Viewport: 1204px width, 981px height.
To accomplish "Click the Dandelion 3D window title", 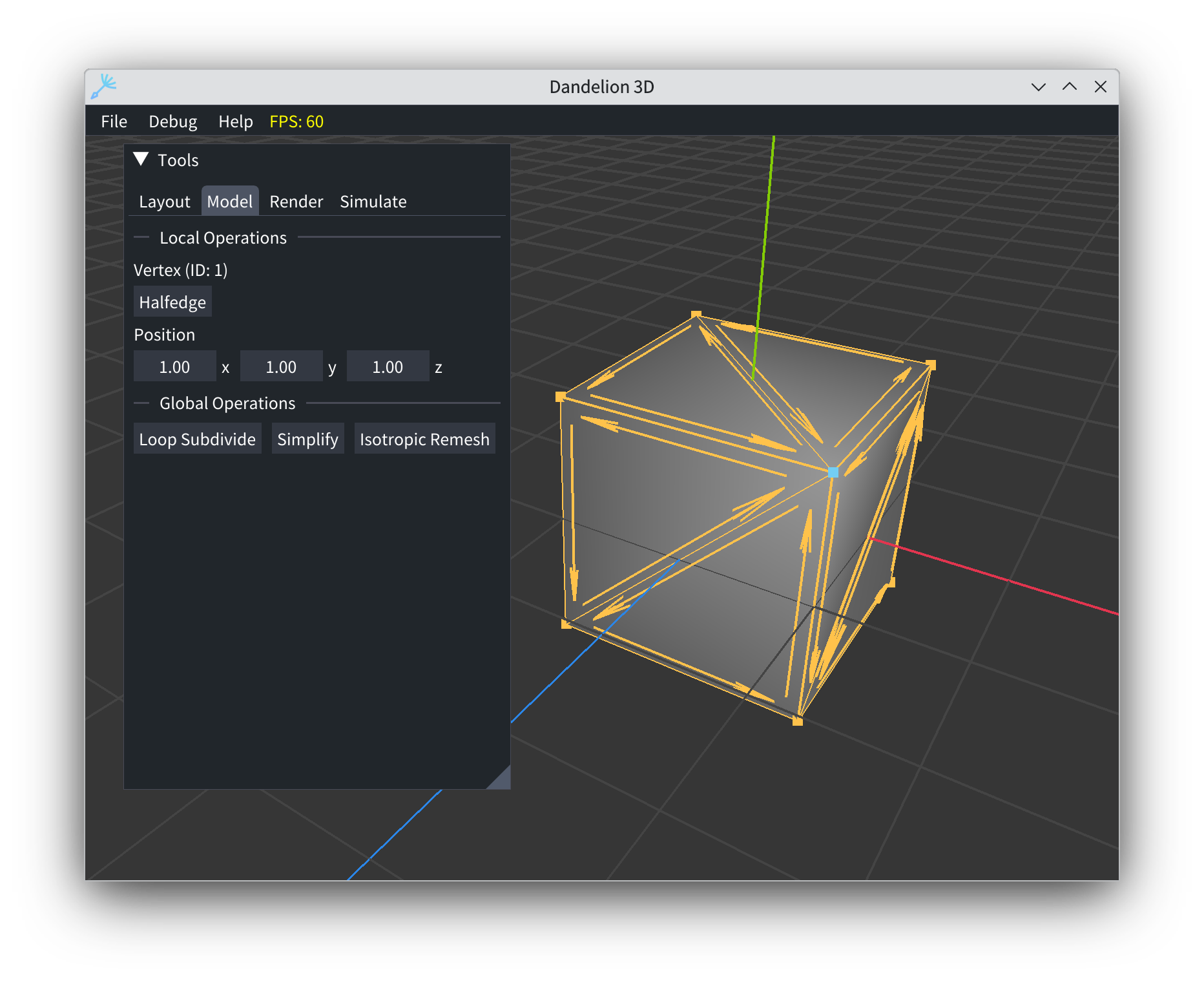I will [601, 87].
